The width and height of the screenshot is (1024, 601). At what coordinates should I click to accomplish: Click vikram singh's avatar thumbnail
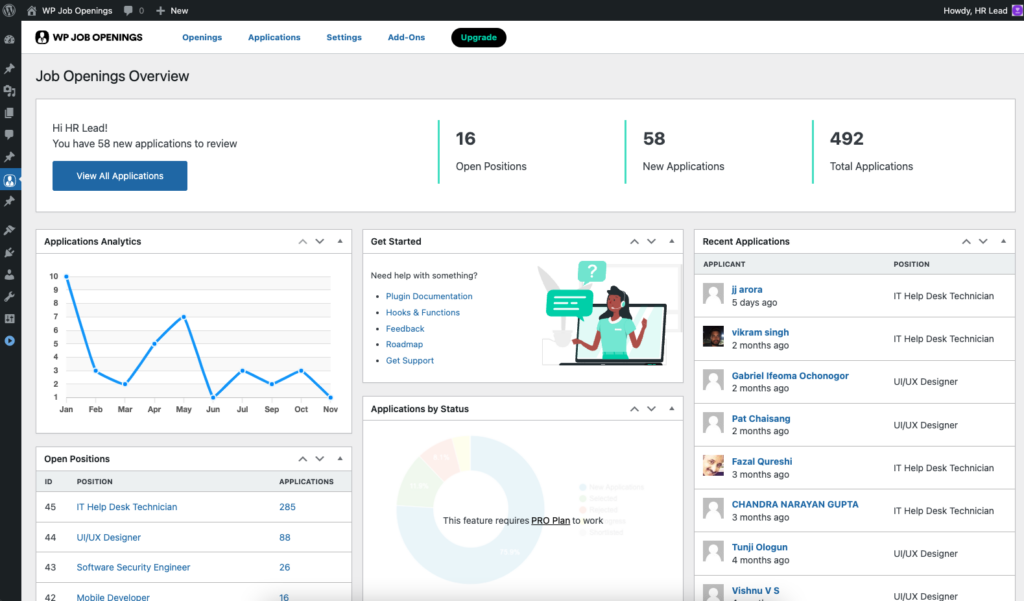tap(713, 337)
